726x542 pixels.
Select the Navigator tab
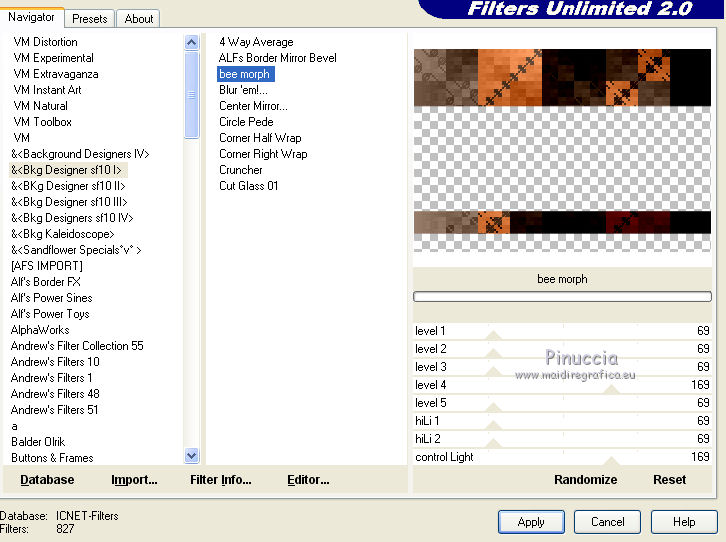pos(31,17)
